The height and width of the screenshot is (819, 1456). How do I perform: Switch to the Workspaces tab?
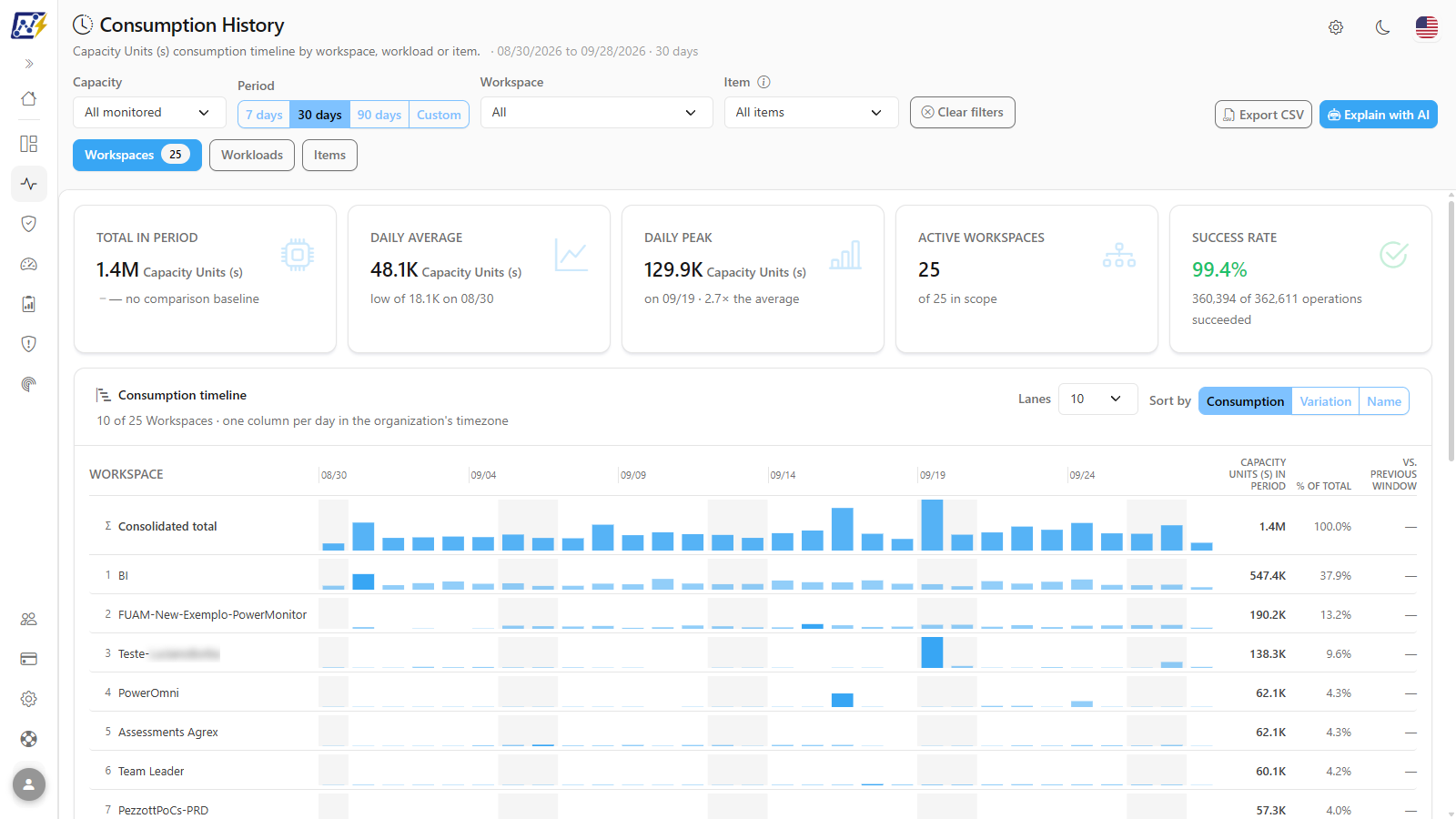(x=137, y=155)
